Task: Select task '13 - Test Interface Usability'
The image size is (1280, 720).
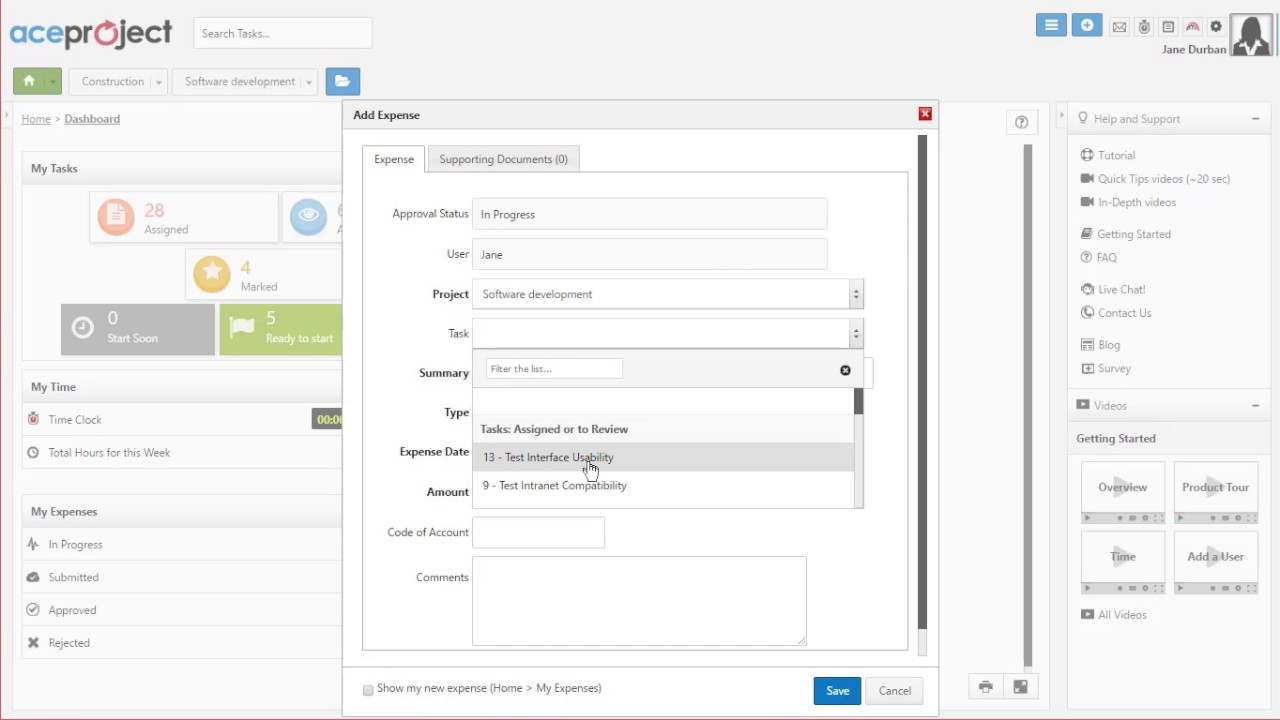Action: (x=663, y=457)
